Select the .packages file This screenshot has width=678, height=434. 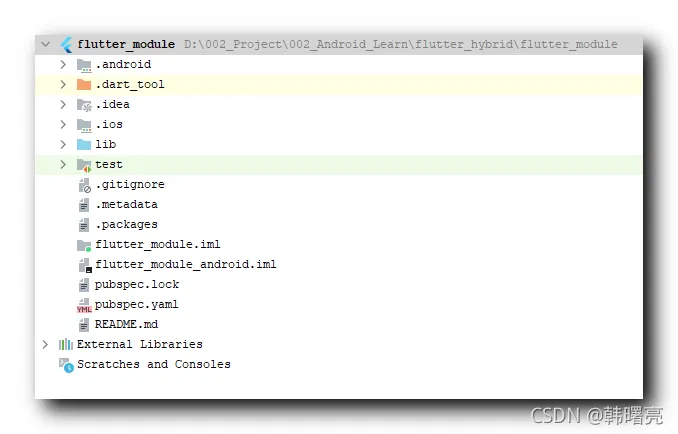(126, 225)
